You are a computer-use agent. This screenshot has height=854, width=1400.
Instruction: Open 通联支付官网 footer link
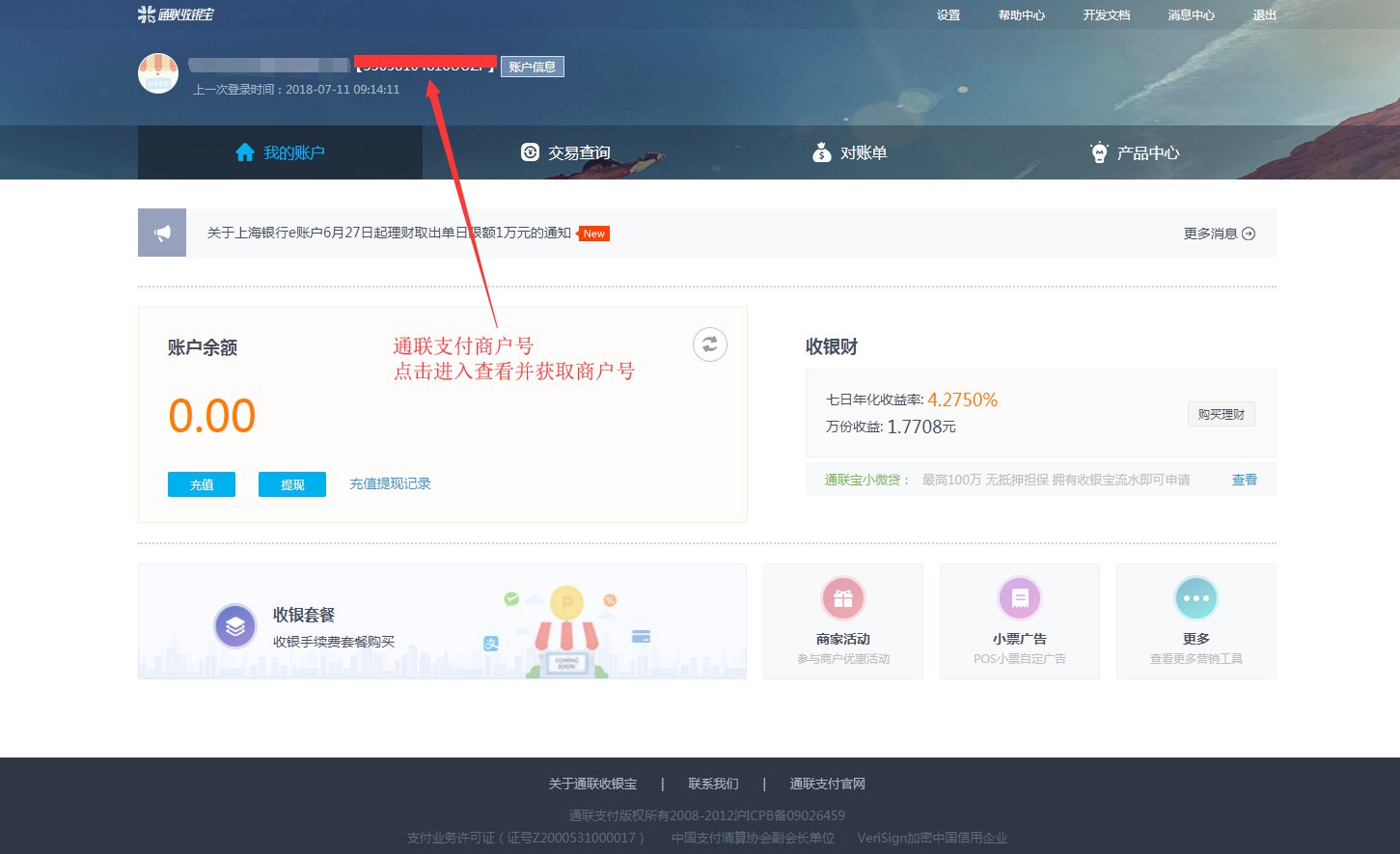tap(828, 784)
